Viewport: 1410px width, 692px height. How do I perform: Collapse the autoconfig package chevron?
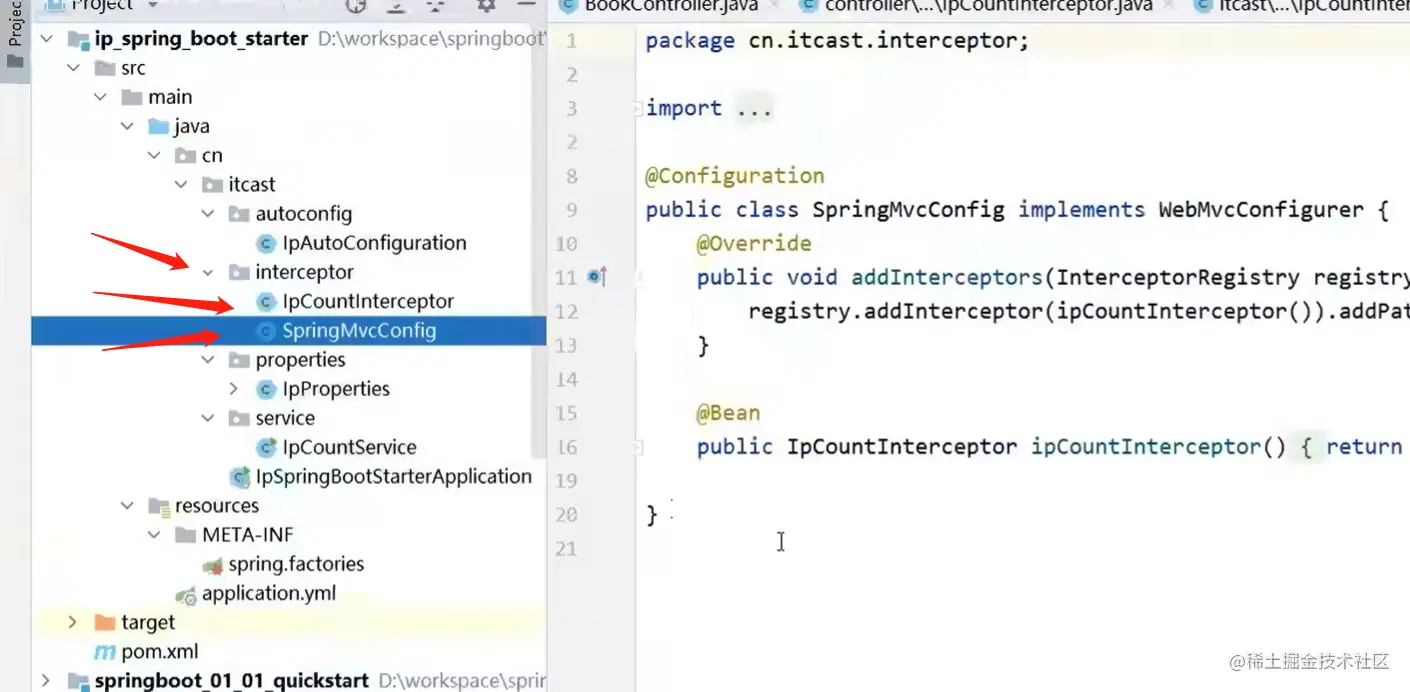(x=208, y=213)
